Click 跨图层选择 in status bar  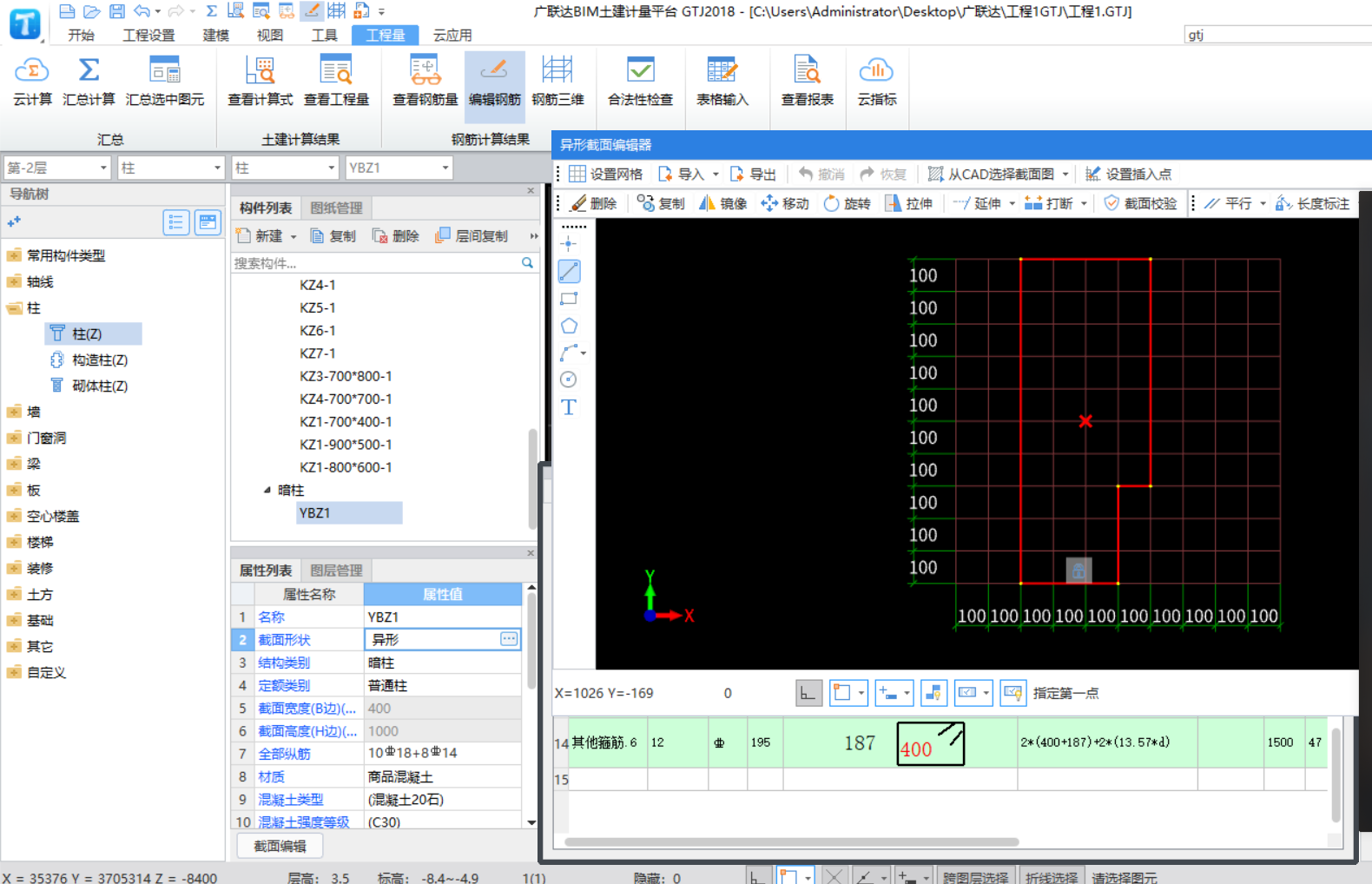click(x=975, y=877)
